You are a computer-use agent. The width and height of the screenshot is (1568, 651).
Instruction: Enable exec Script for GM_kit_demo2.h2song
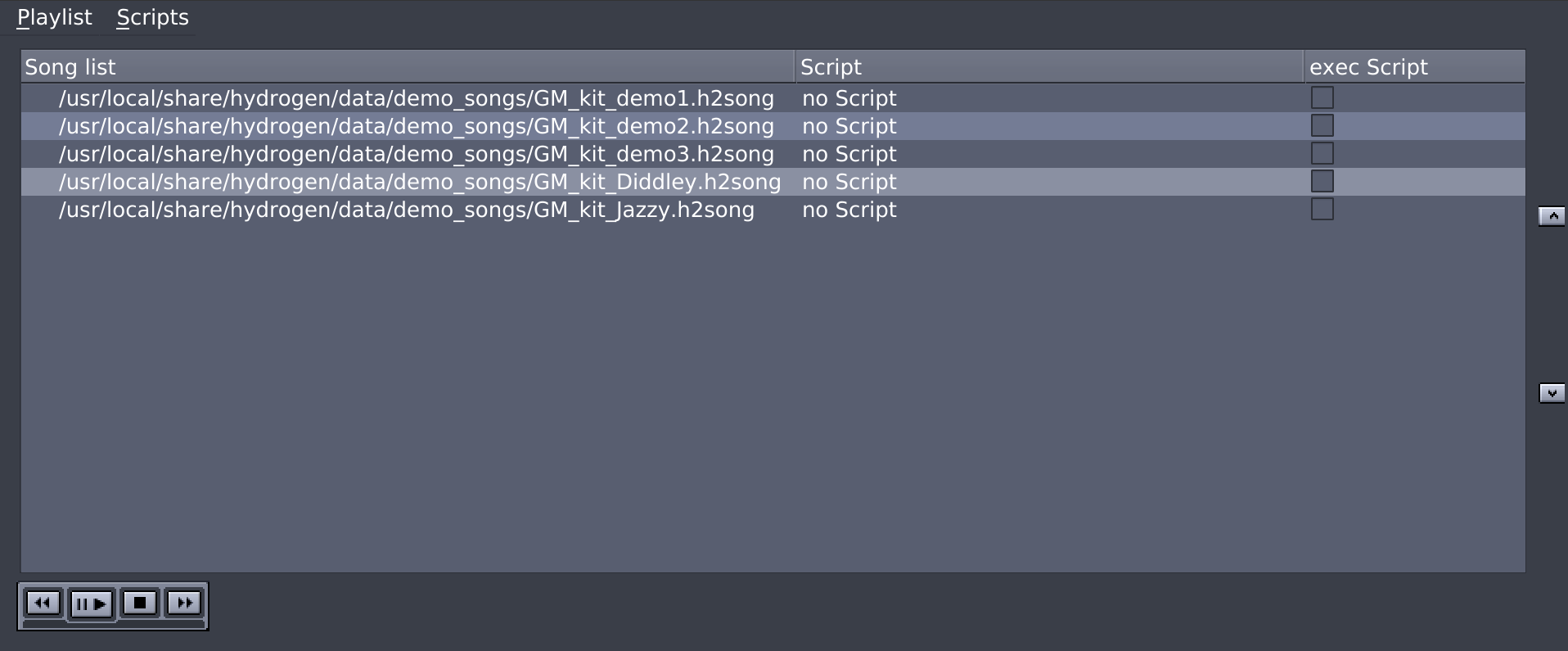pos(1322,125)
